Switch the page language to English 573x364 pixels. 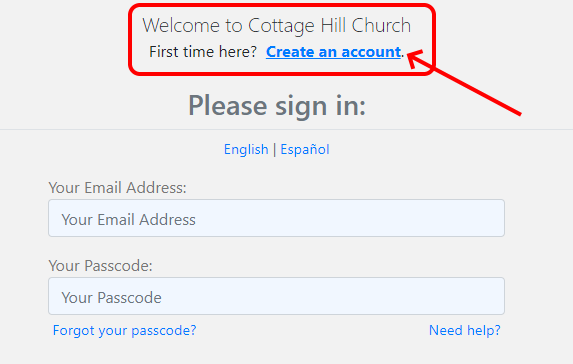246,149
